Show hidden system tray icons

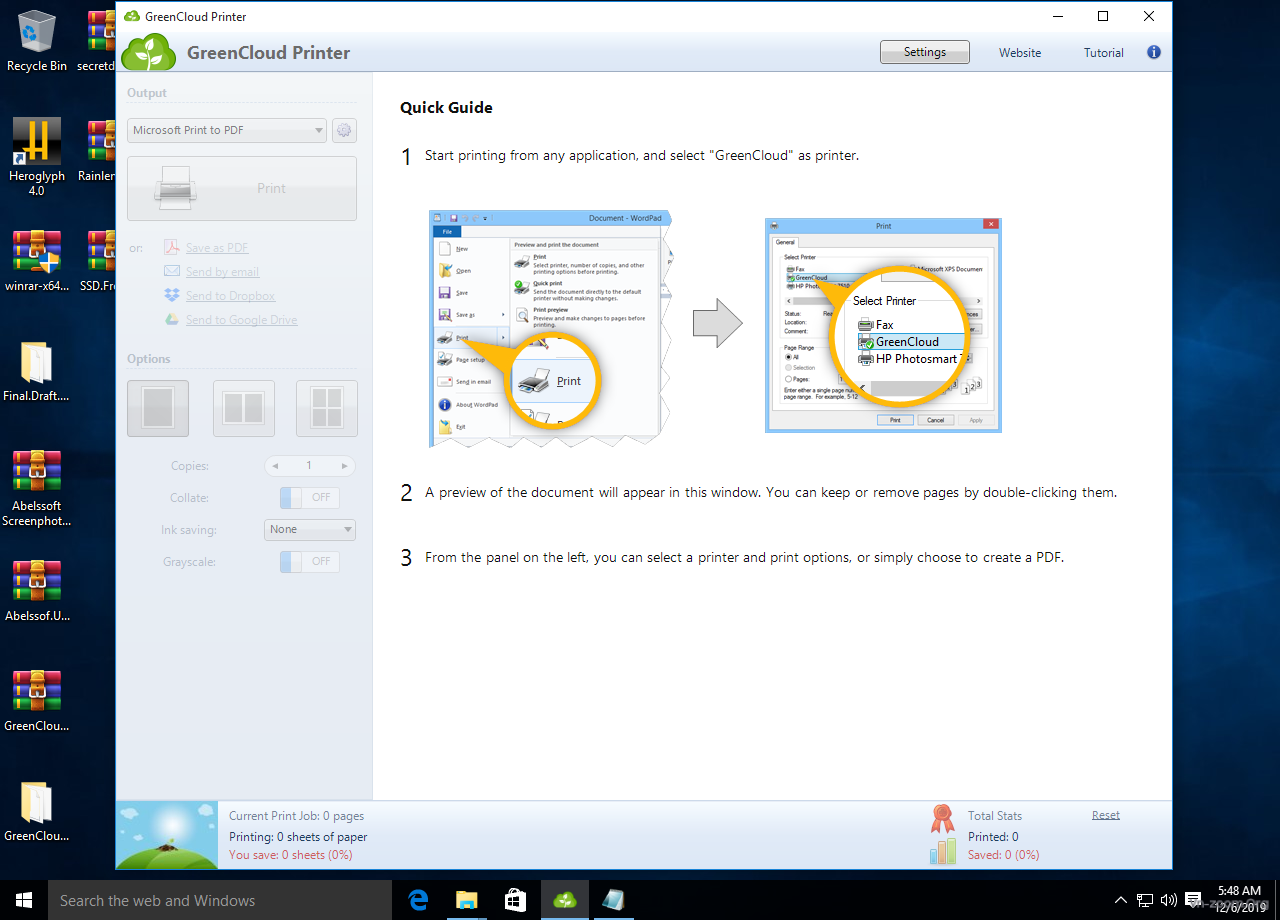point(1121,900)
